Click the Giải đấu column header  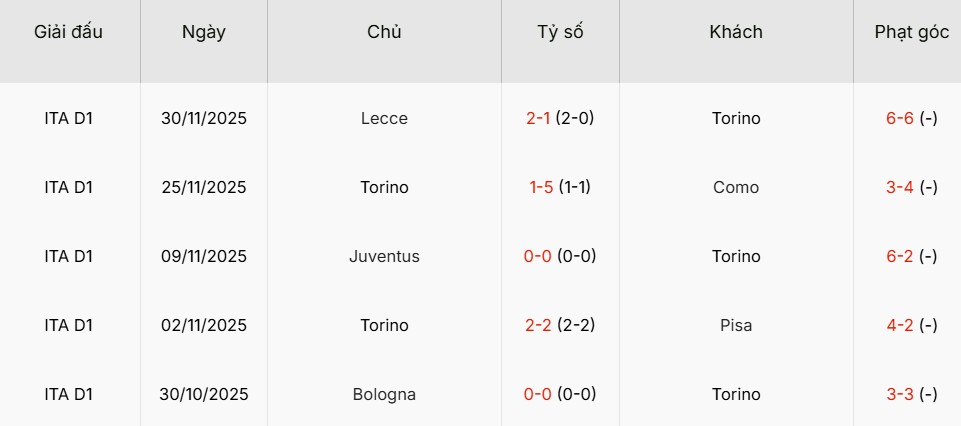(69, 32)
